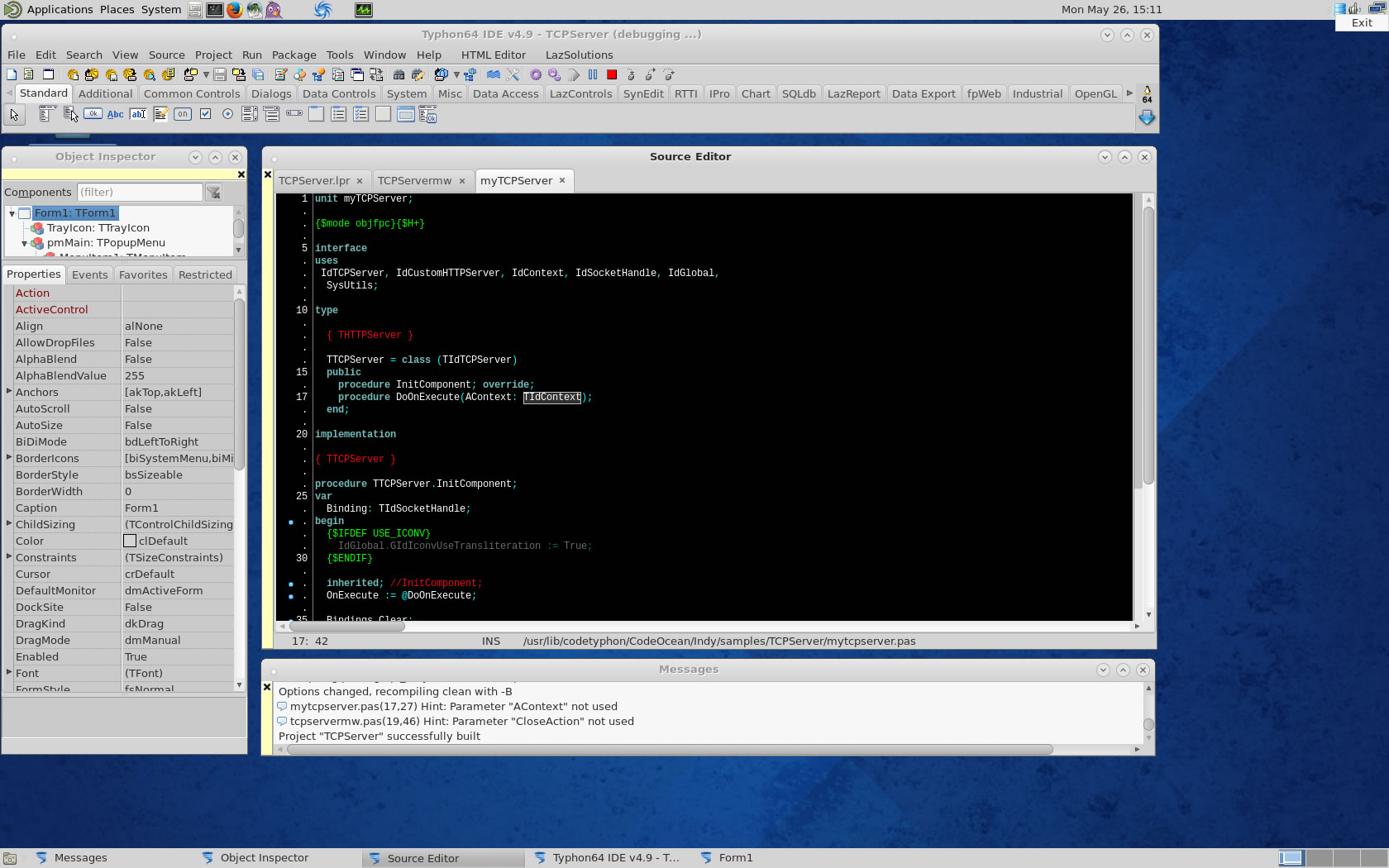1389x868 pixels.
Task: Open the dropdown arrow beside Open icon
Action: click(206, 74)
